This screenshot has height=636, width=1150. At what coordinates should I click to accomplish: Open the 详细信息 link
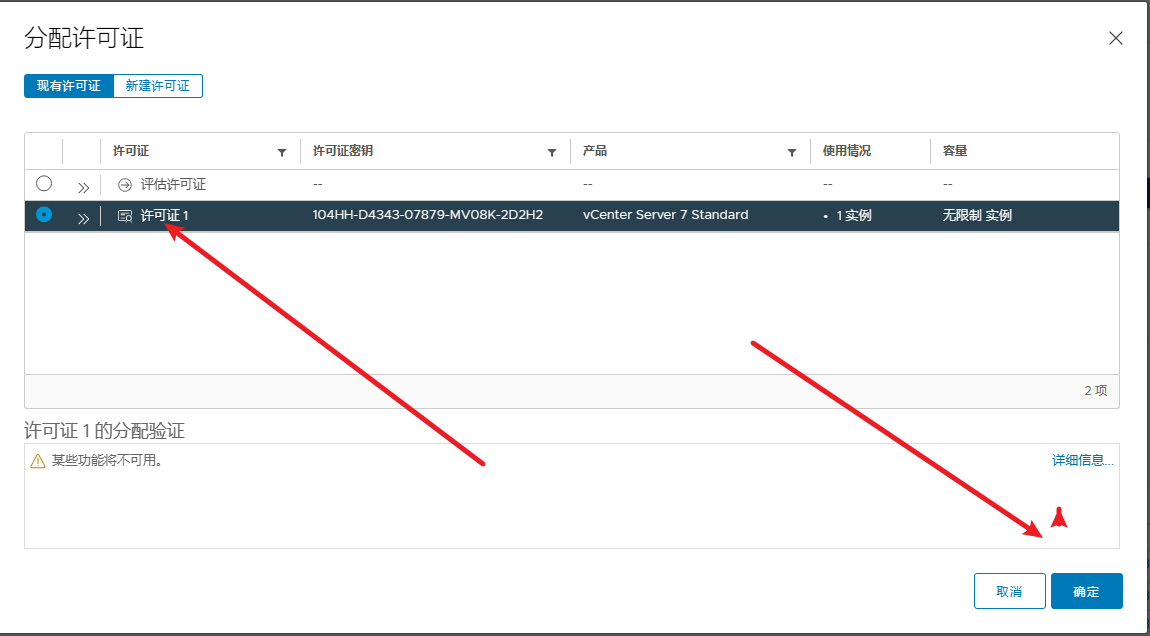point(1082,460)
